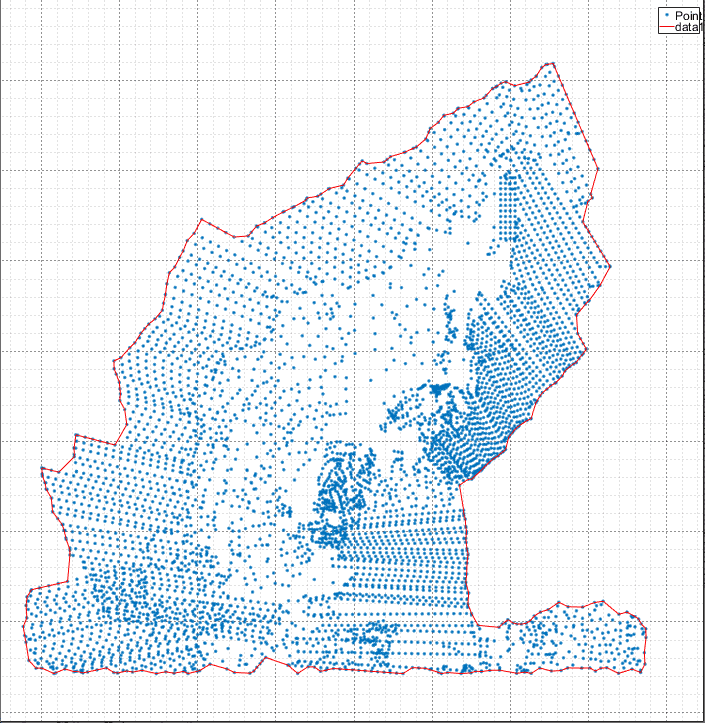Click the small dense cluster above the fan-shaped points
Viewport: 705px width, 723px height.
click(438, 388)
